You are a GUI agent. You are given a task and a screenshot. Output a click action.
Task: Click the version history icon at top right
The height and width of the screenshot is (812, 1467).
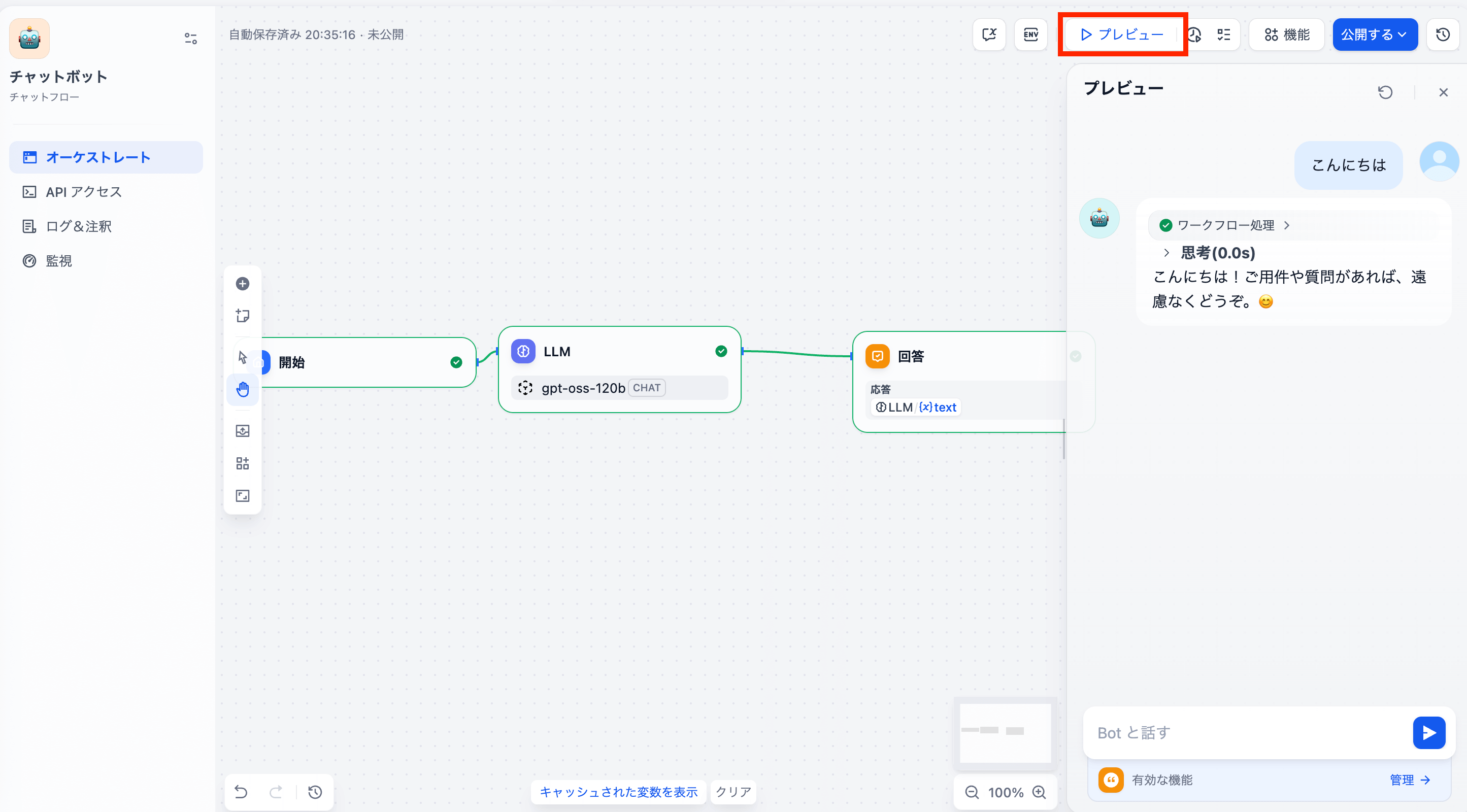pyautogui.click(x=1443, y=35)
